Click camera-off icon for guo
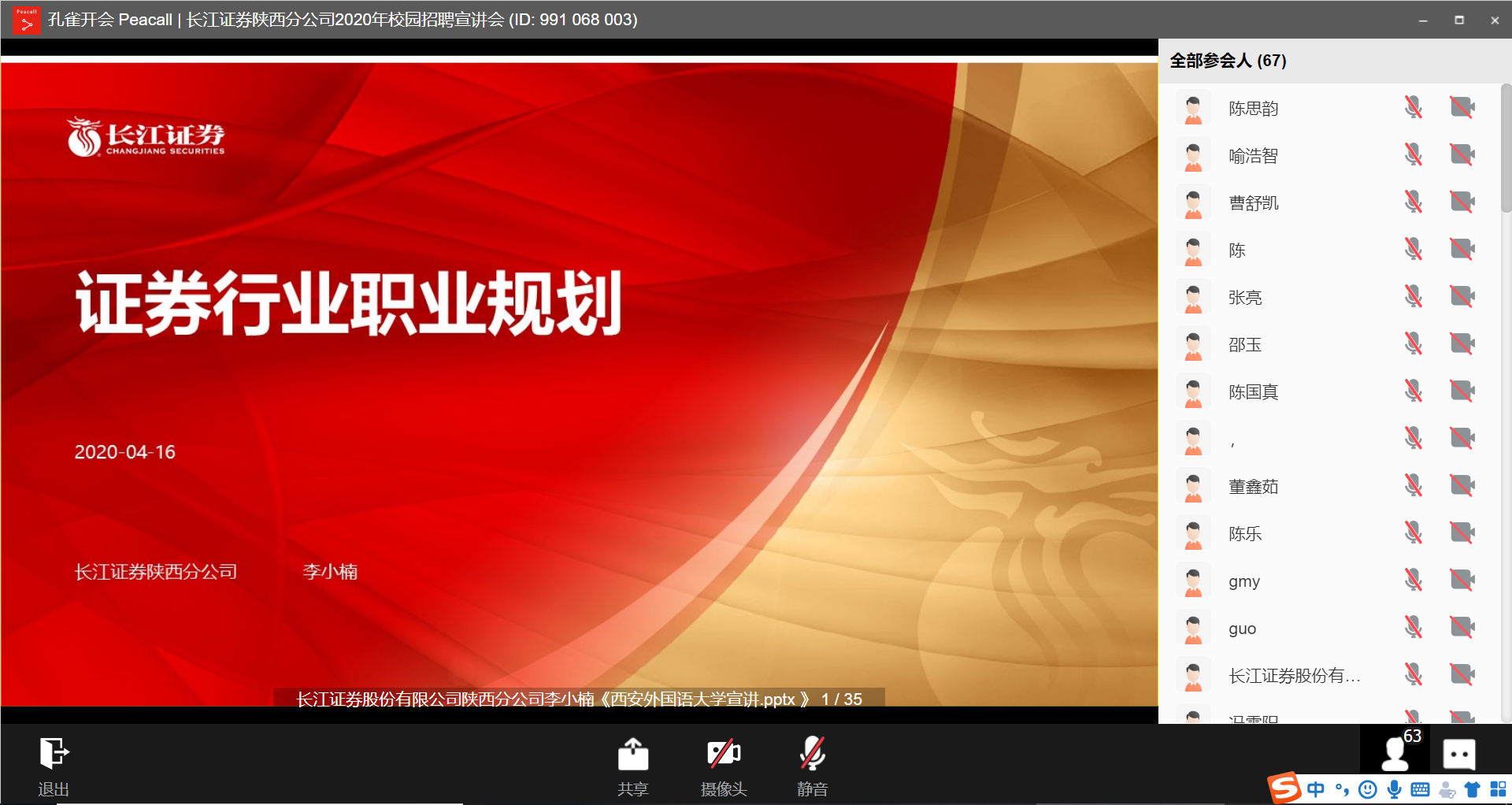 [1462, 627]
